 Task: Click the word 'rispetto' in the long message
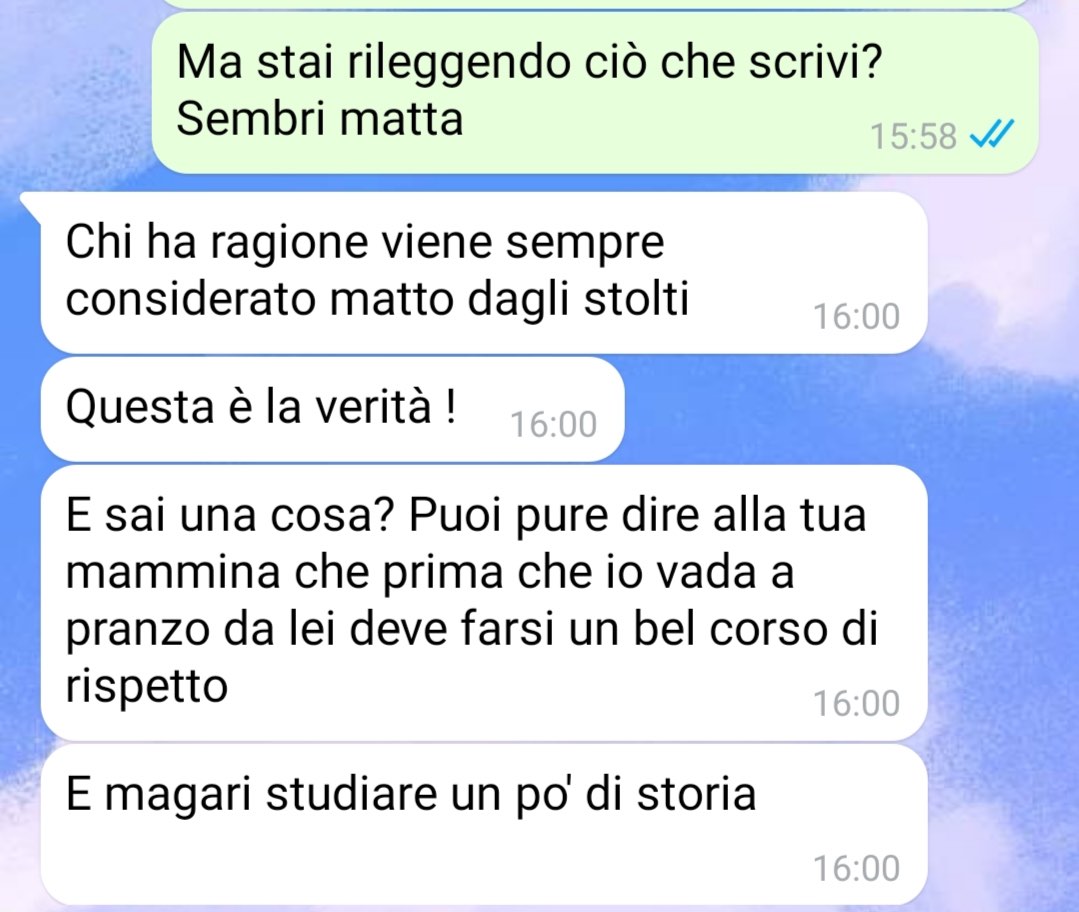pos(147,686)
